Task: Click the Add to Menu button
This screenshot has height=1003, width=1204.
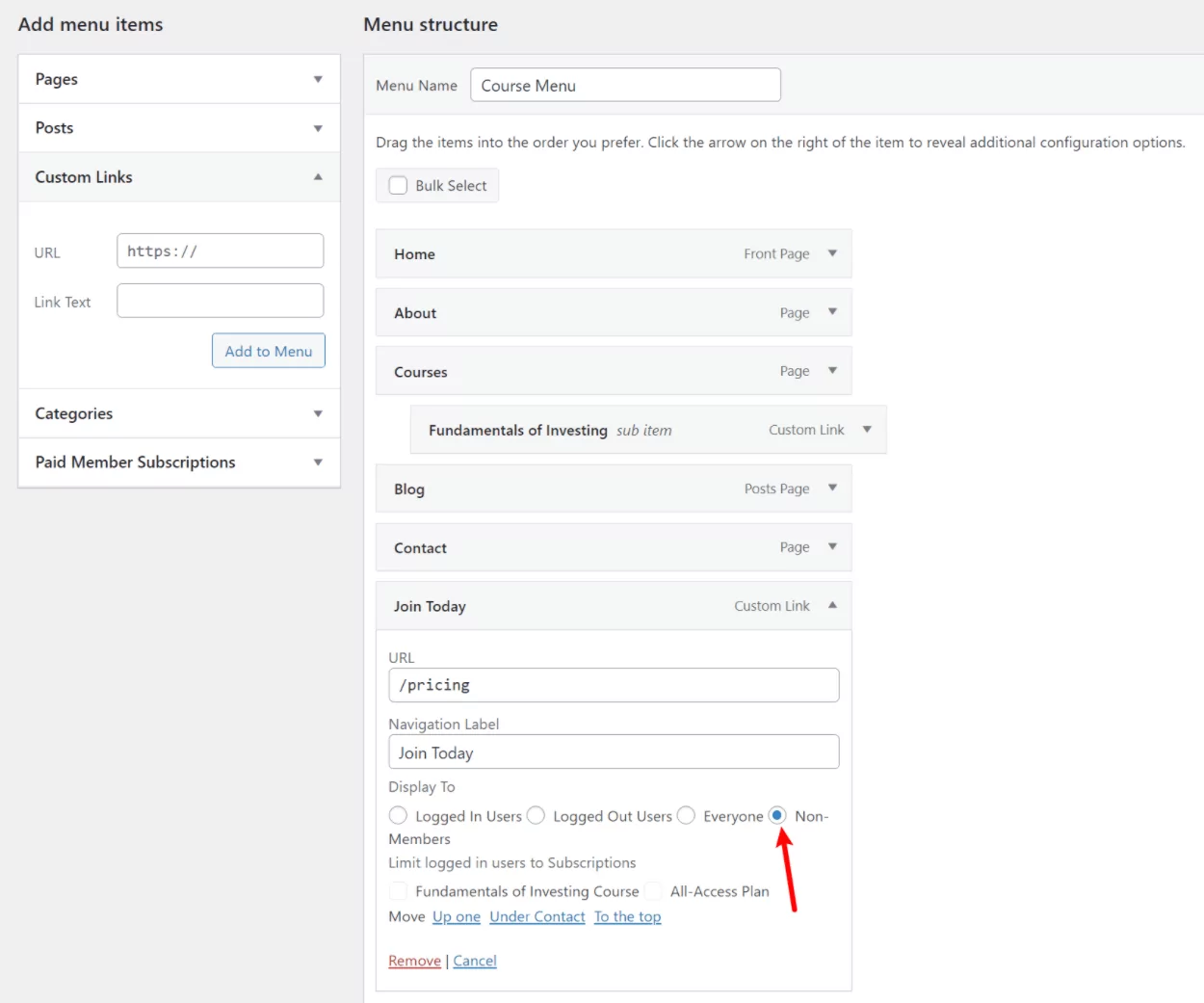Action: (x=269, y=351)
